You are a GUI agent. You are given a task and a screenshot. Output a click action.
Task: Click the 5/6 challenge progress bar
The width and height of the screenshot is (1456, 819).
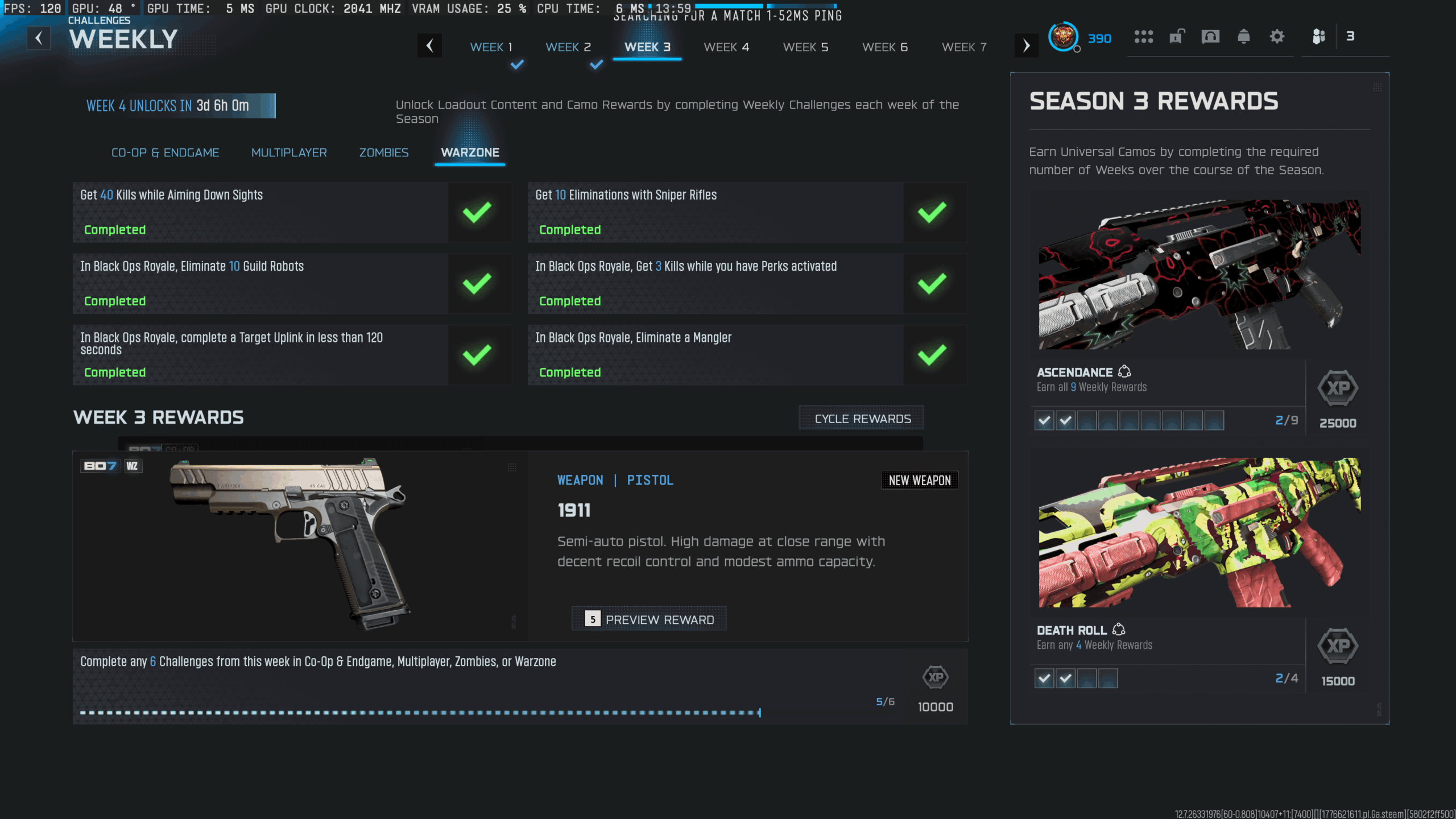420,712
